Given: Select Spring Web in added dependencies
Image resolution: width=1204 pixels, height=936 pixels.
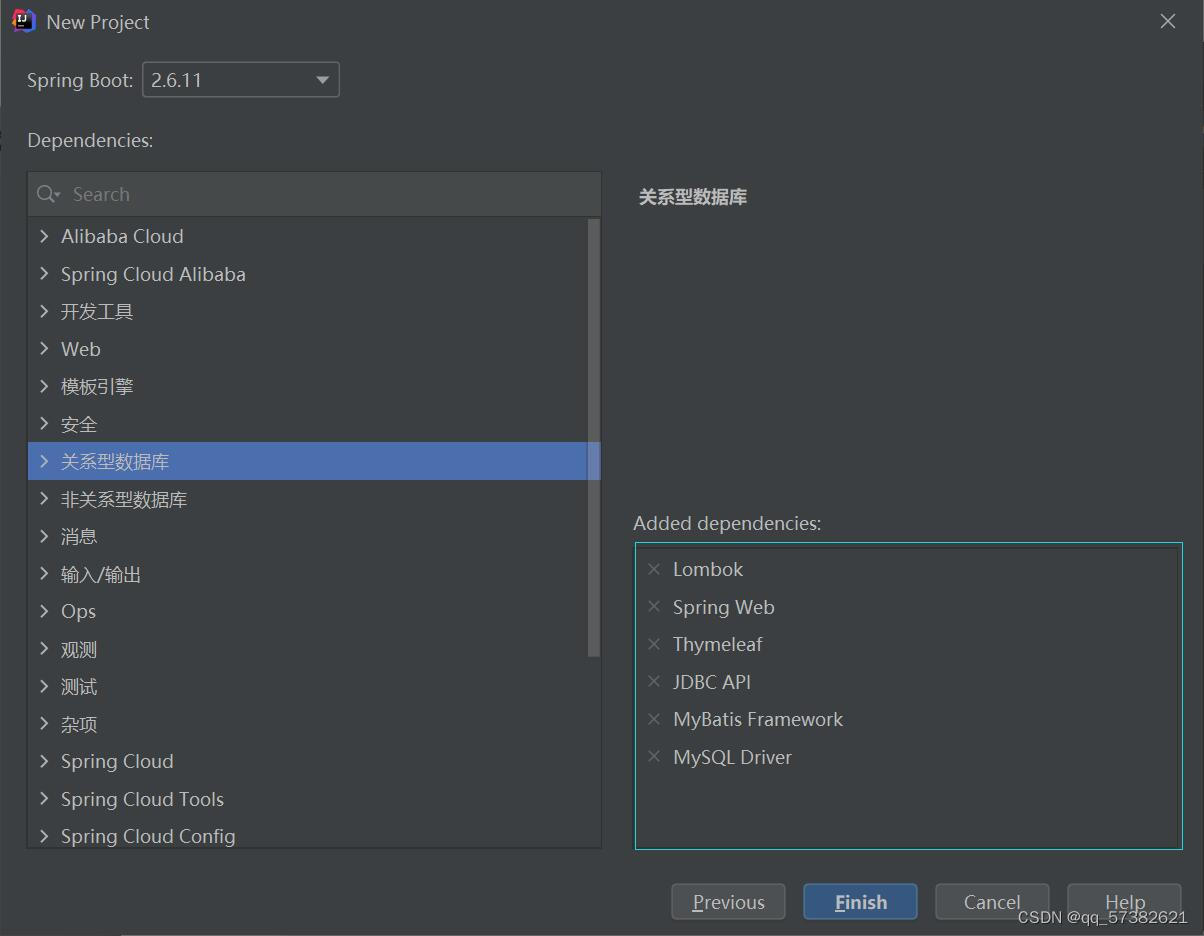Looking at the screenshot, I should 723,607.
